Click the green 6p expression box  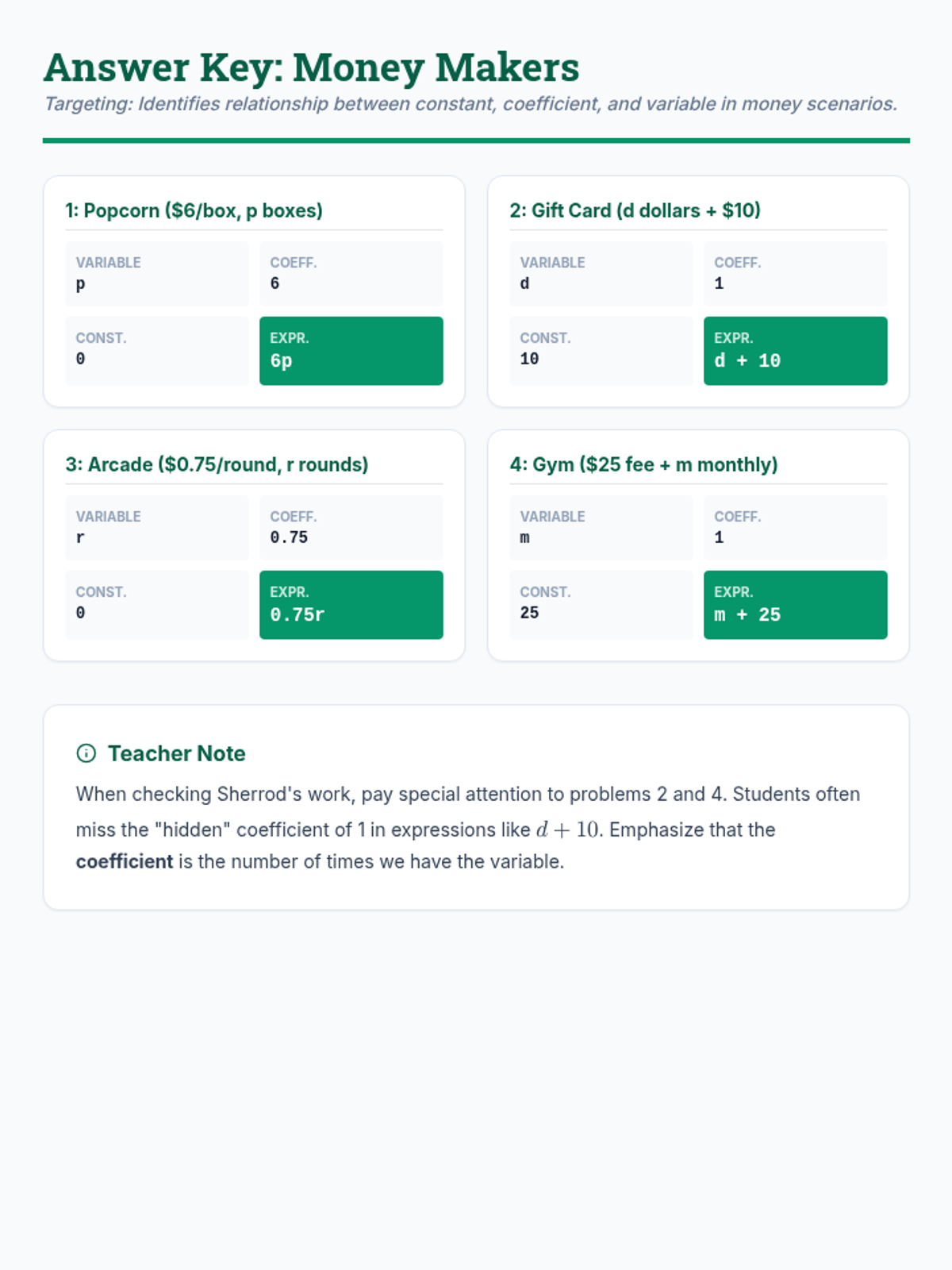(x=351, y=351)
